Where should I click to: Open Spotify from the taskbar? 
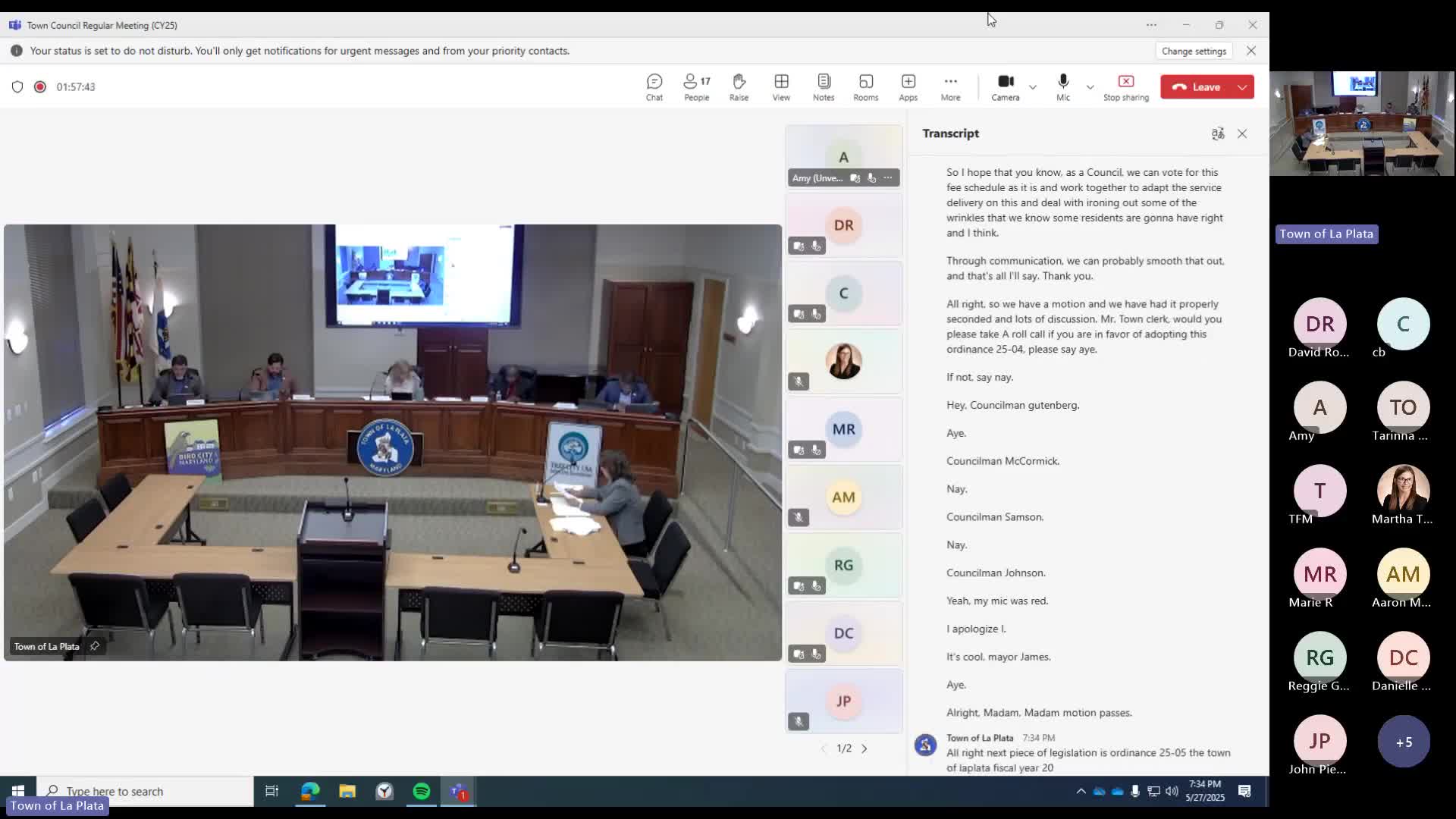tap(422, 792)
